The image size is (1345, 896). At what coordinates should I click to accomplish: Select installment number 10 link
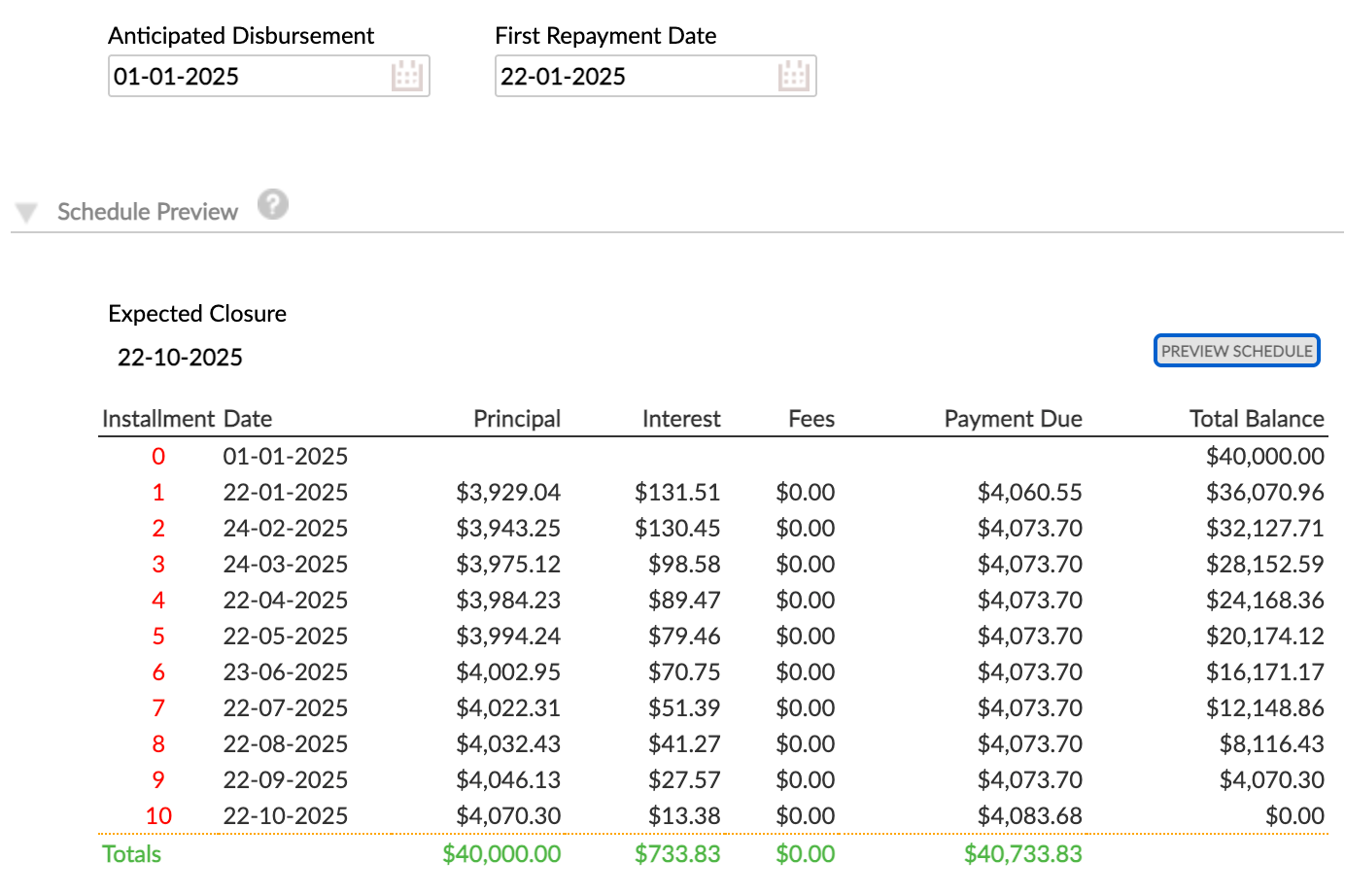coord(158,816)
